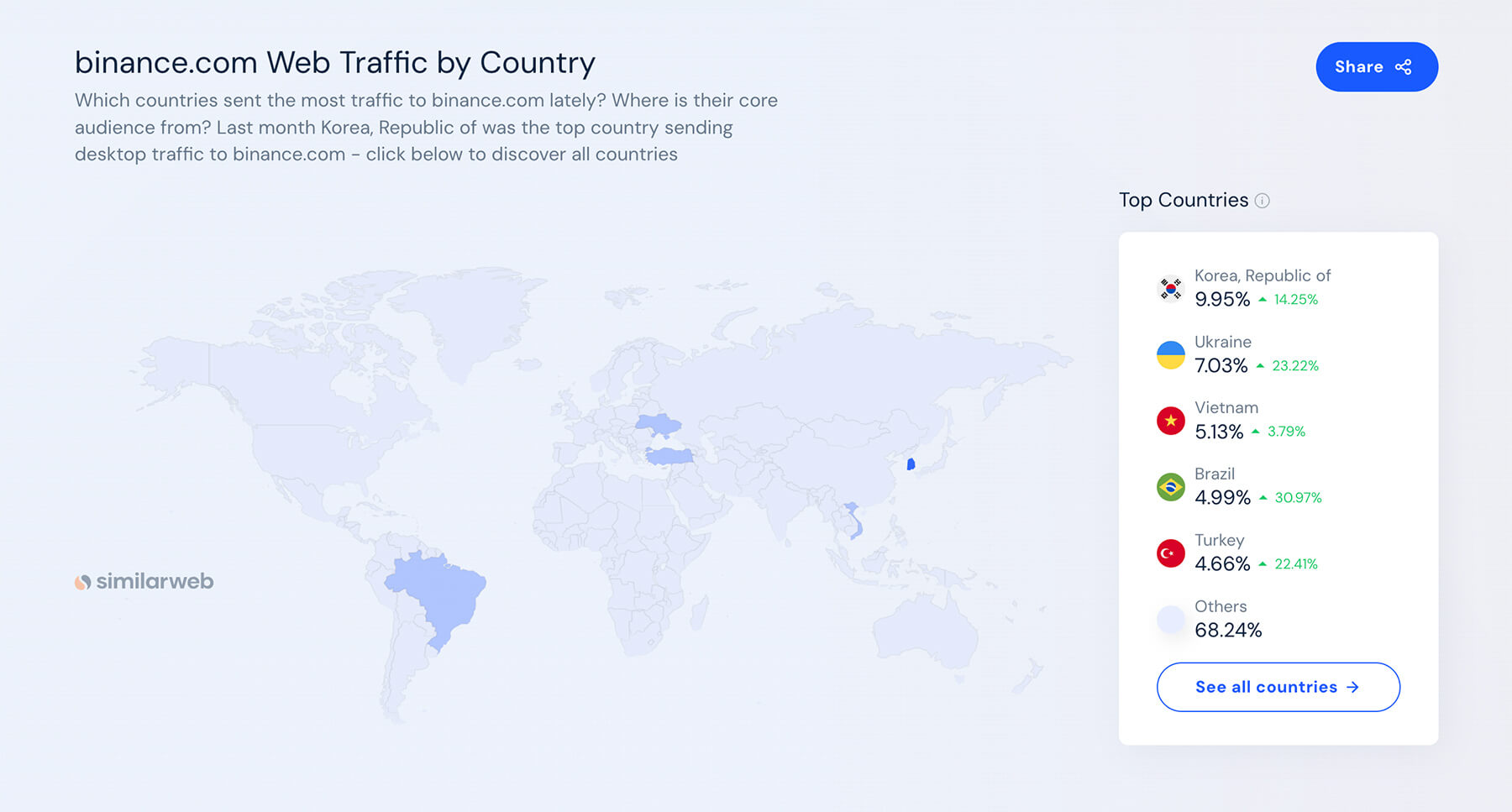1512x812 pixels.
Task: Click the Web Traffic by Country heading
Action: [334, 63]
